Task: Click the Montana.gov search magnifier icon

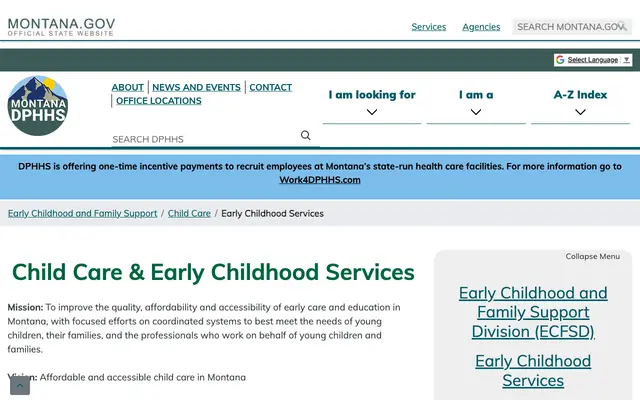Action: pyautogui.click(x=622, y=26)
